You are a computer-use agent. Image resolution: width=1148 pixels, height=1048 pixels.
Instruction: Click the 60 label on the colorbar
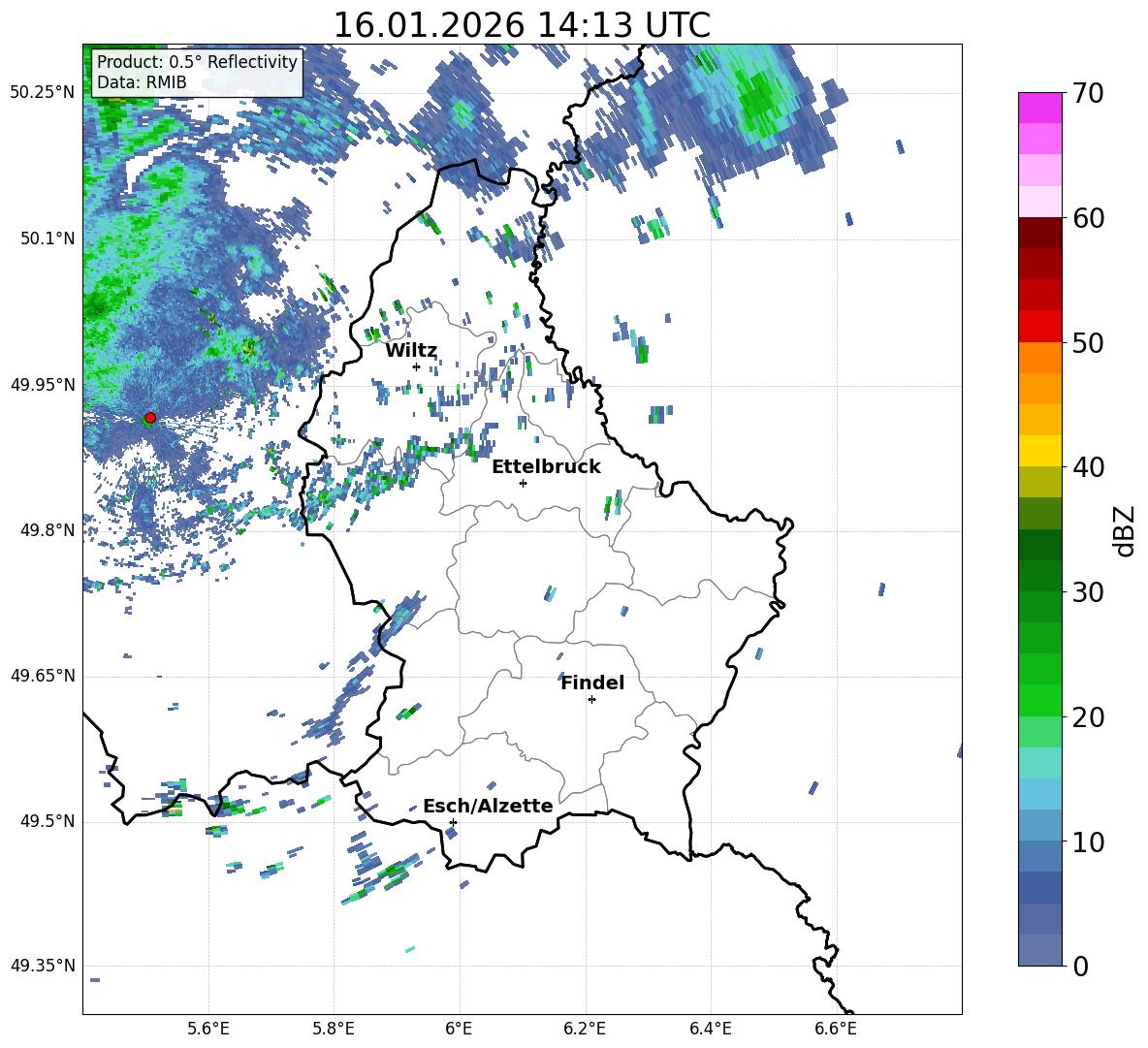click(1089, 218)
